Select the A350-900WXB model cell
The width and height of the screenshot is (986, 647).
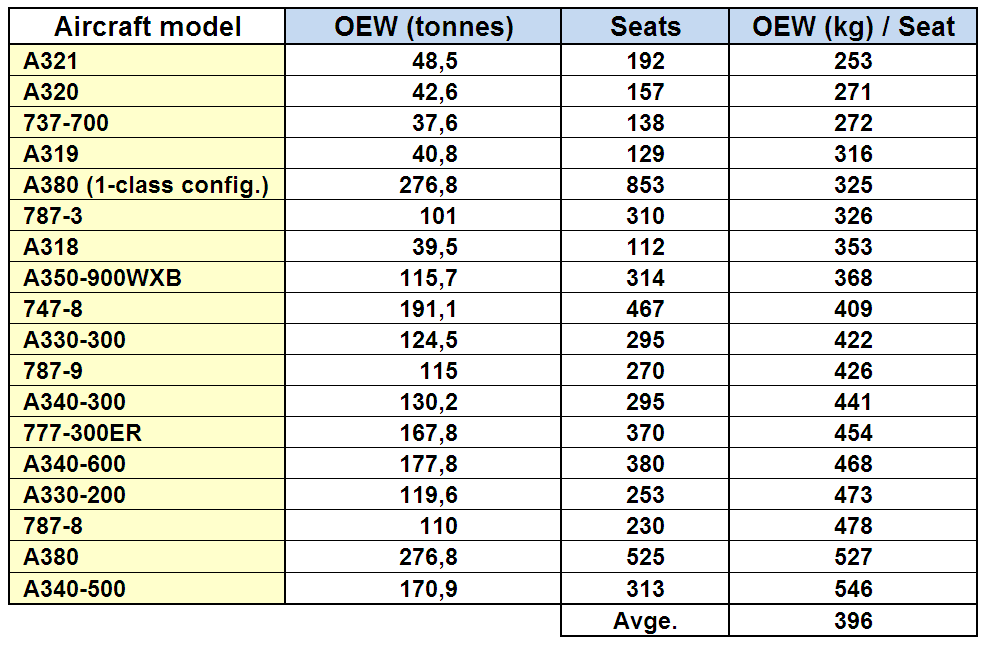pyautogui.click(x=147, y=278)
